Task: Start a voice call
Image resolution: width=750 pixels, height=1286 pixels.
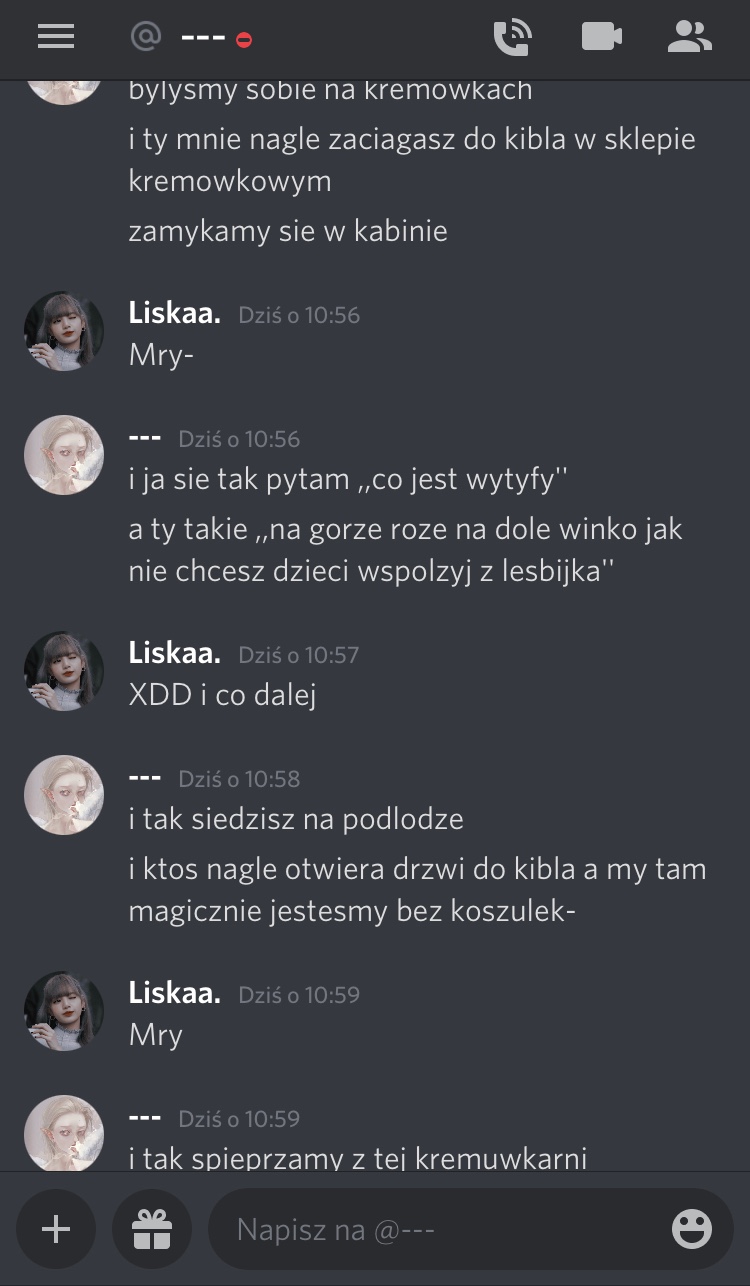Action: point(512,37)
